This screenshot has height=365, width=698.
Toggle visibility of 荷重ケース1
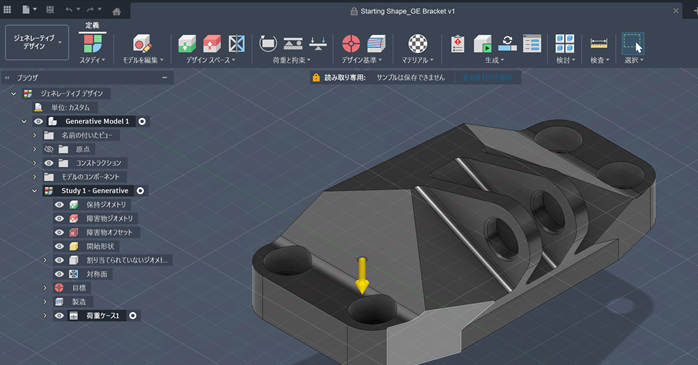tap(59, 316)
